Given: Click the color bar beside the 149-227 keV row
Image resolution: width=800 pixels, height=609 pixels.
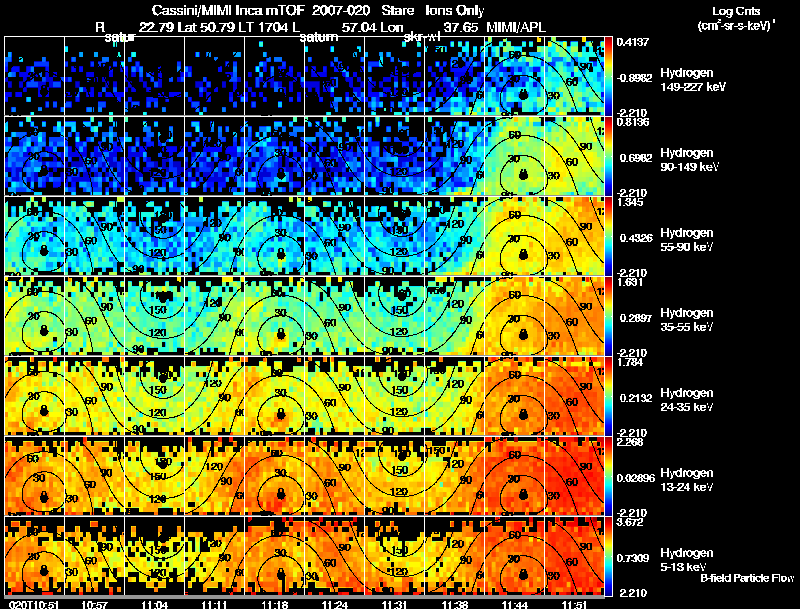Looking at the screenshot, I should pos(608,75).
